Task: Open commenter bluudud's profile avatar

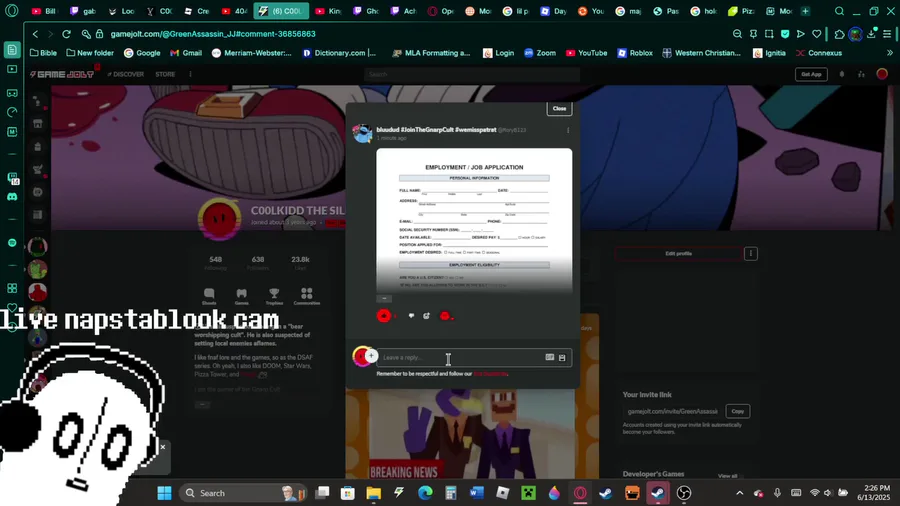Action: click(x=363, y=133)
